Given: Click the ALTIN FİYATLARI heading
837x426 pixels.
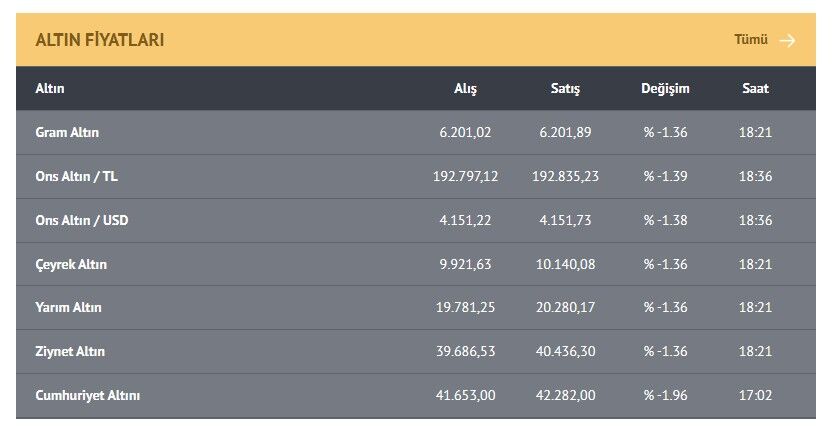Looking at the screenshot, I should click(100, 40).
